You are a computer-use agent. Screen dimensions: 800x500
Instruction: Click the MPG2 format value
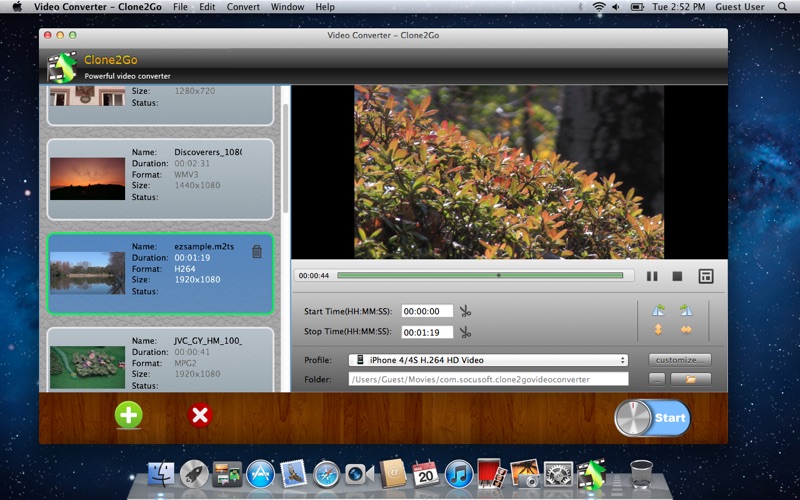click(x=185, y=363)
